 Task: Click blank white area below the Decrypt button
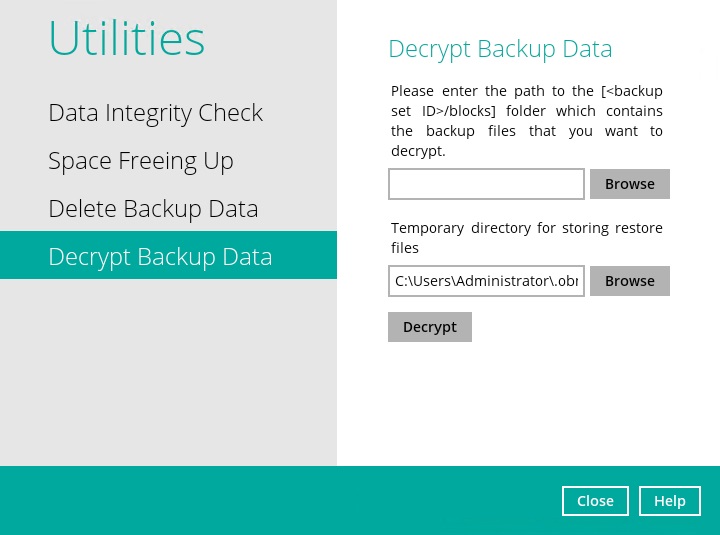528,400
